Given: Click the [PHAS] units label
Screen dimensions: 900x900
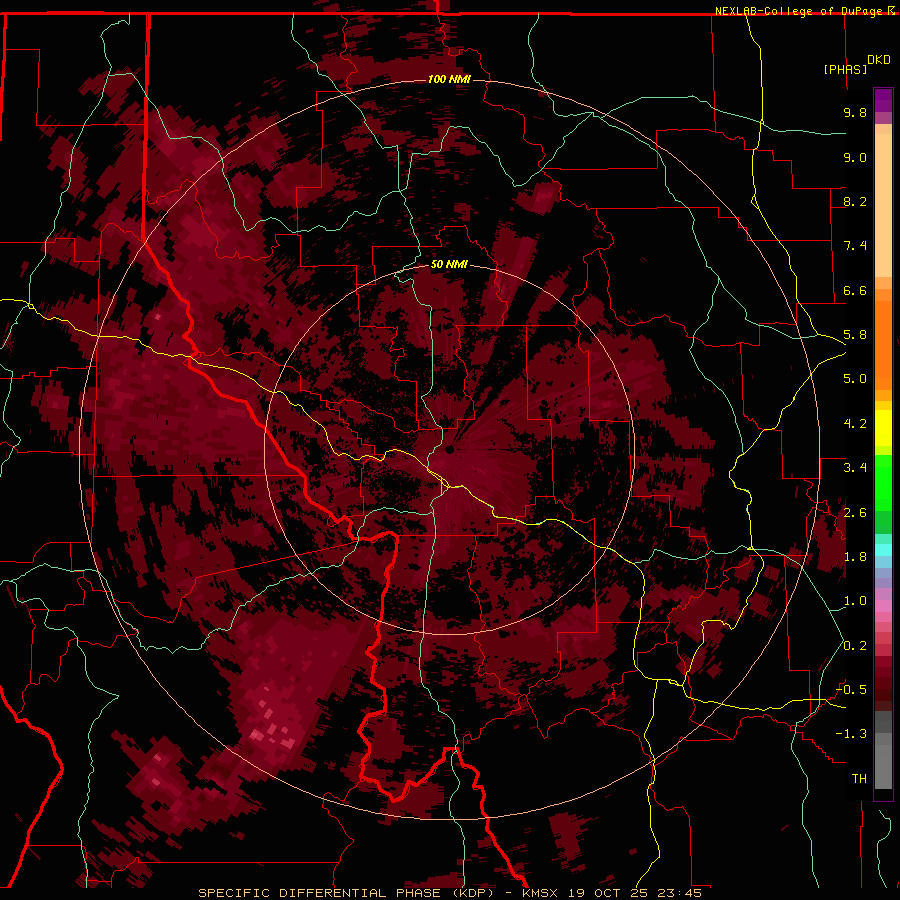Looking at the screenshot, I should click(845, 69).
